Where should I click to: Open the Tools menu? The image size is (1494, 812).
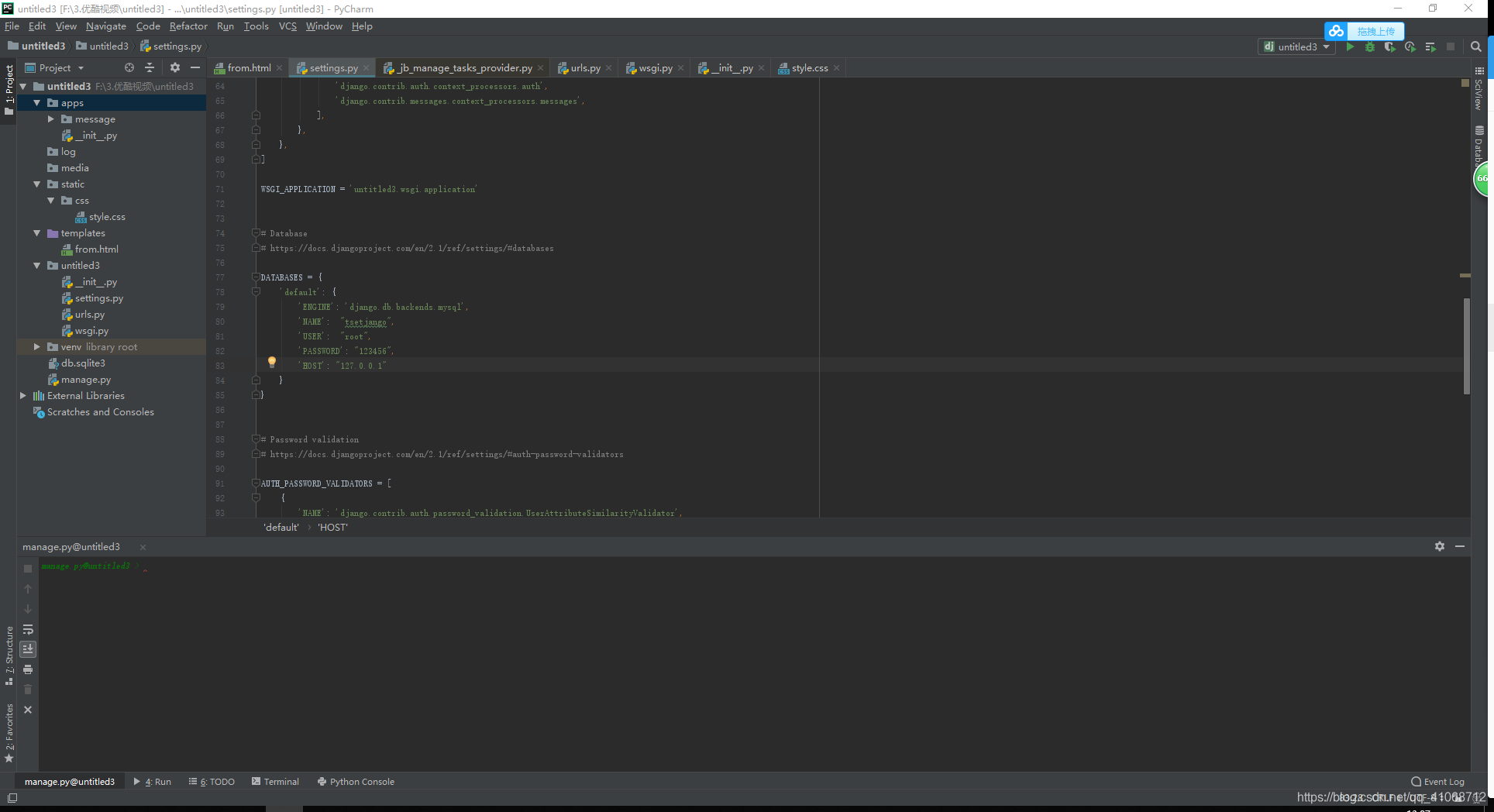pyautogui.click(x=256, y=26)
